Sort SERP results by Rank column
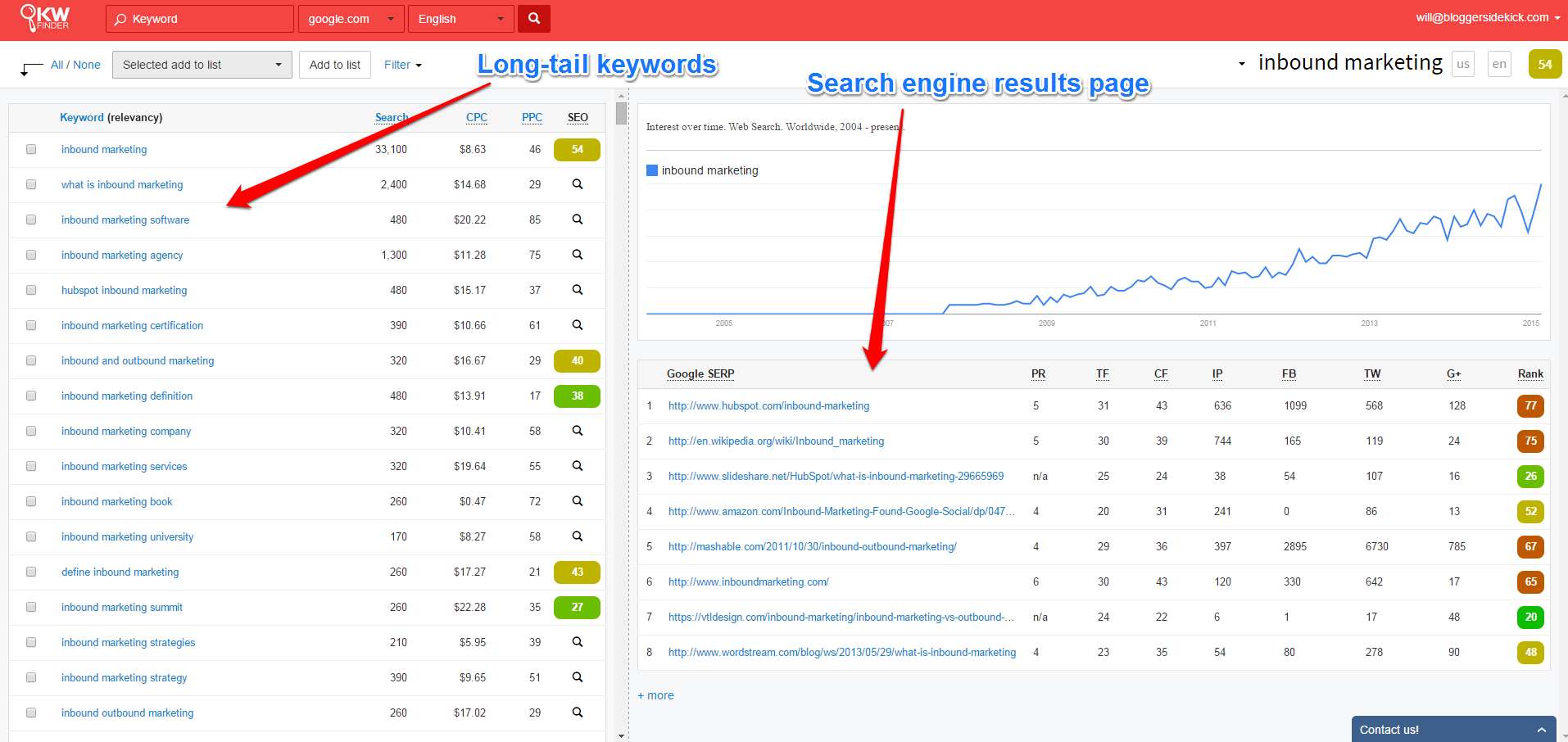Screen dimensions: 1568x742 (x=1530, y=373)
